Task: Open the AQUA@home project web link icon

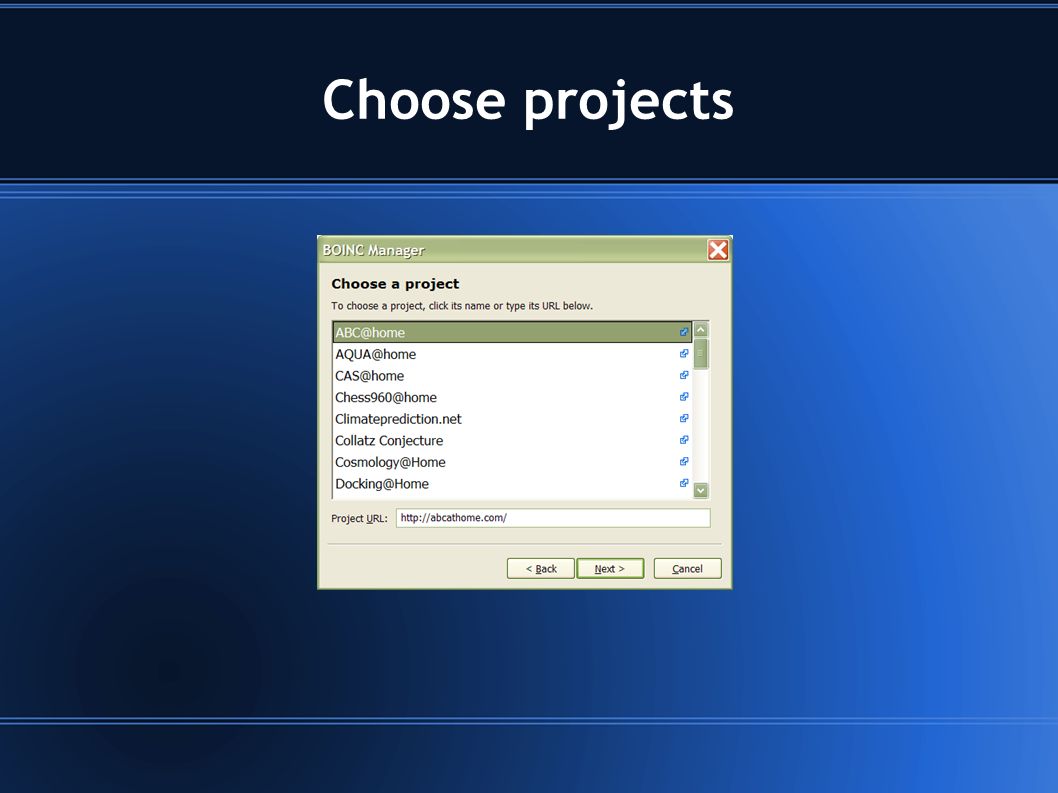Action: 684,354
